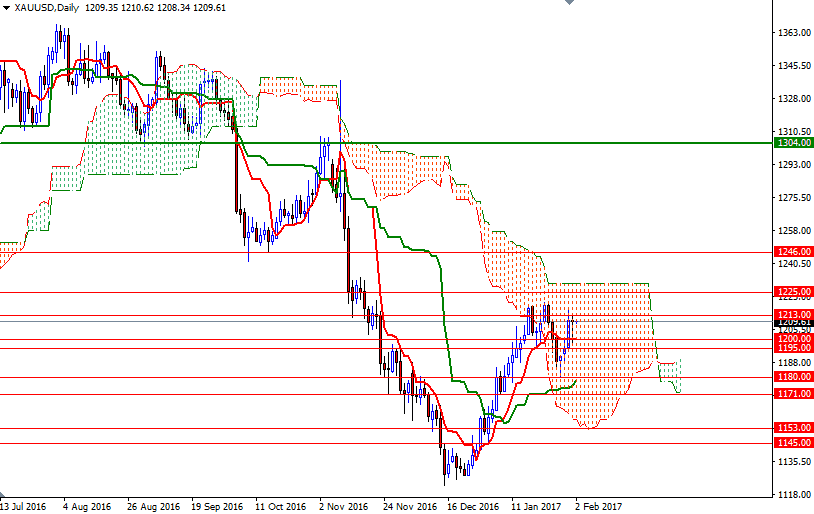
Task: Click the 2 Nov 2016 date label
Action: click(344, 506)
